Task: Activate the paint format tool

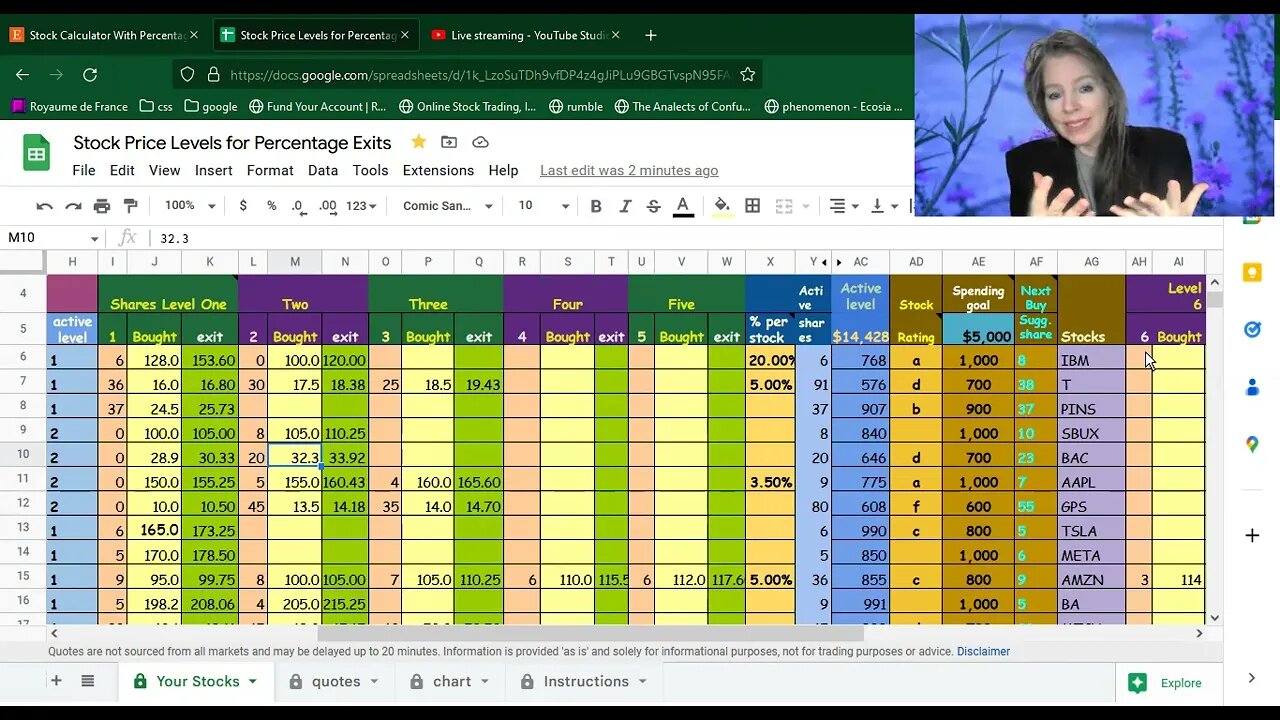Action: click(130, 206)
